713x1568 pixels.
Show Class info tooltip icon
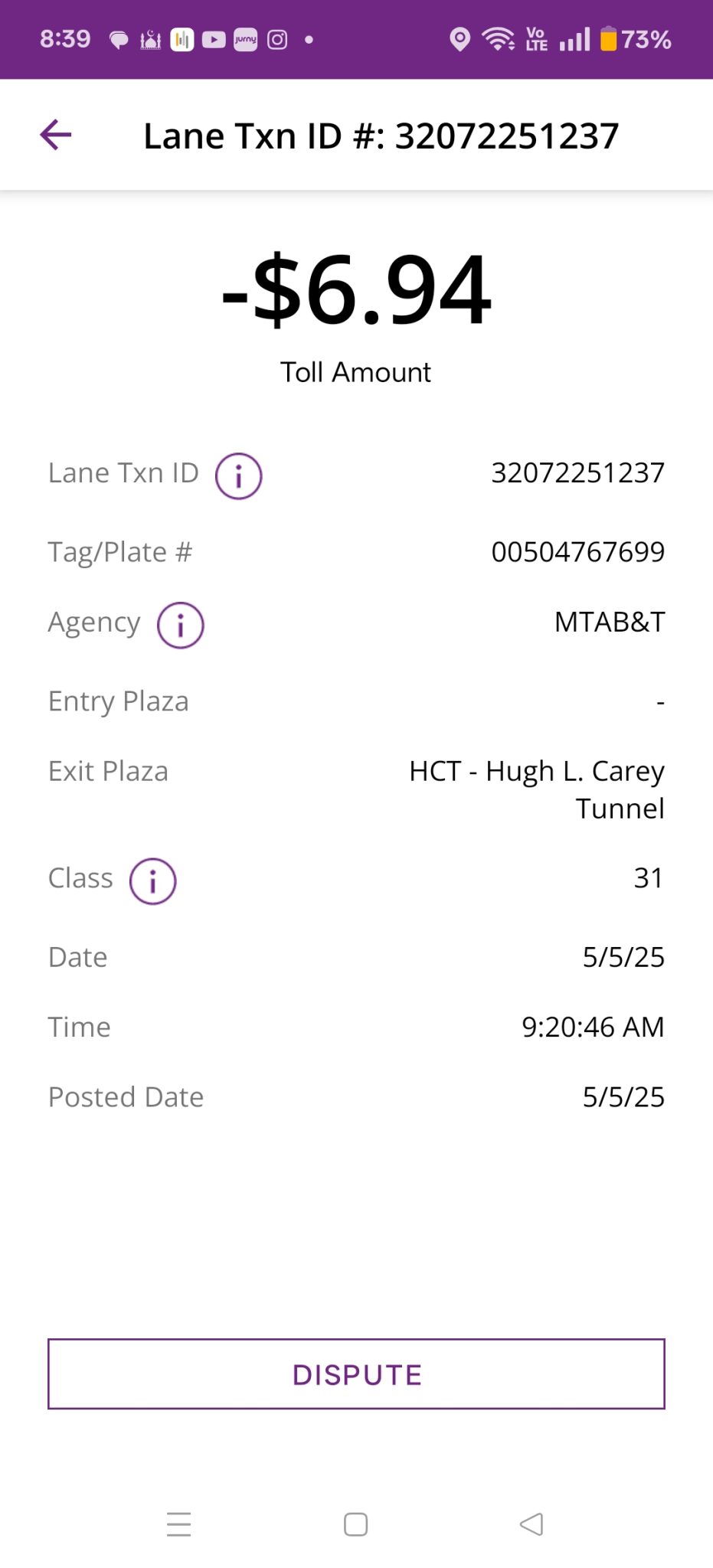pyautogui.click(x=153, y=881)
